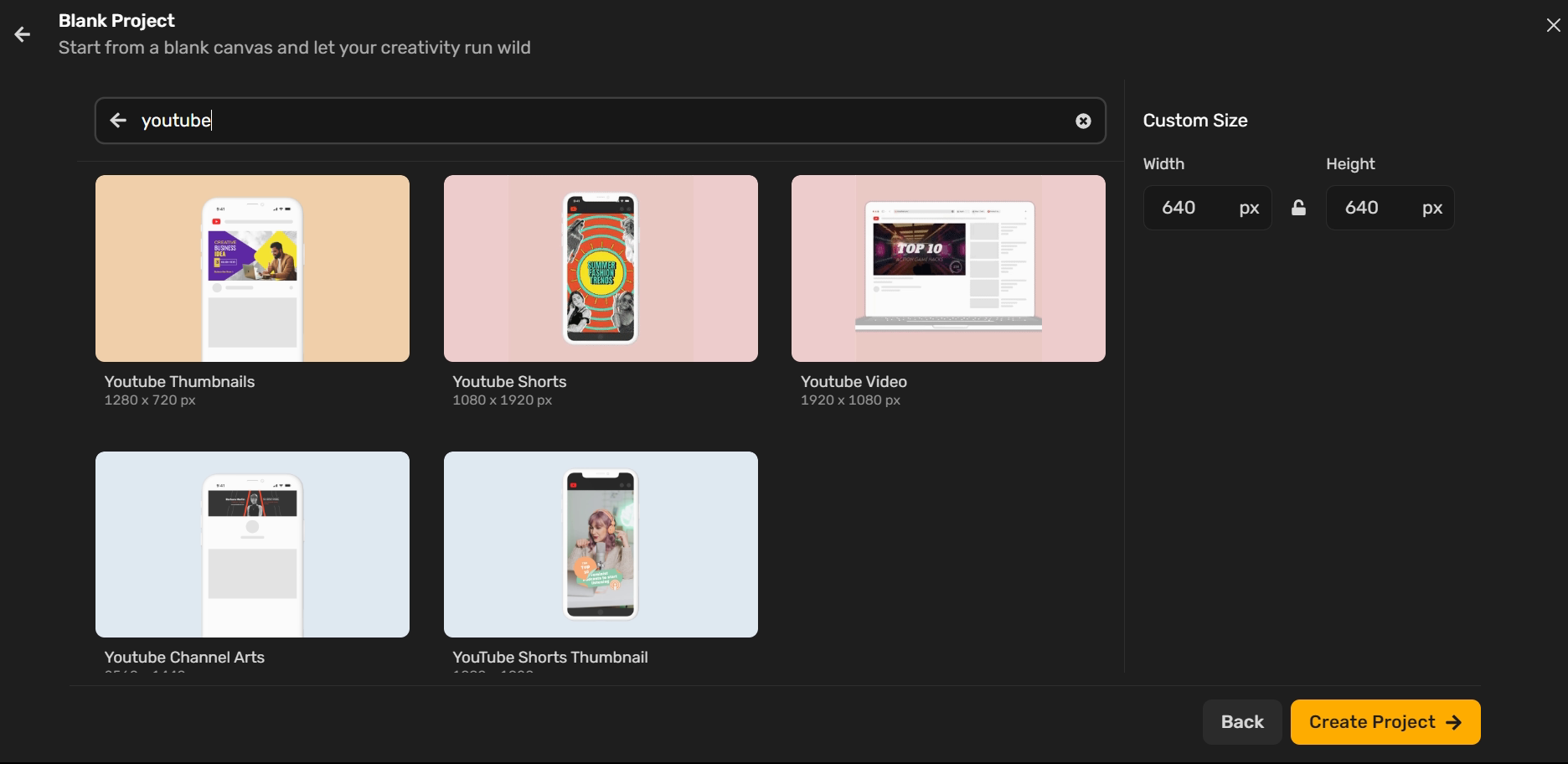Click the arrow icon on Create Project button
This screenshot has width=1568, height=764.
point(1453,721)
